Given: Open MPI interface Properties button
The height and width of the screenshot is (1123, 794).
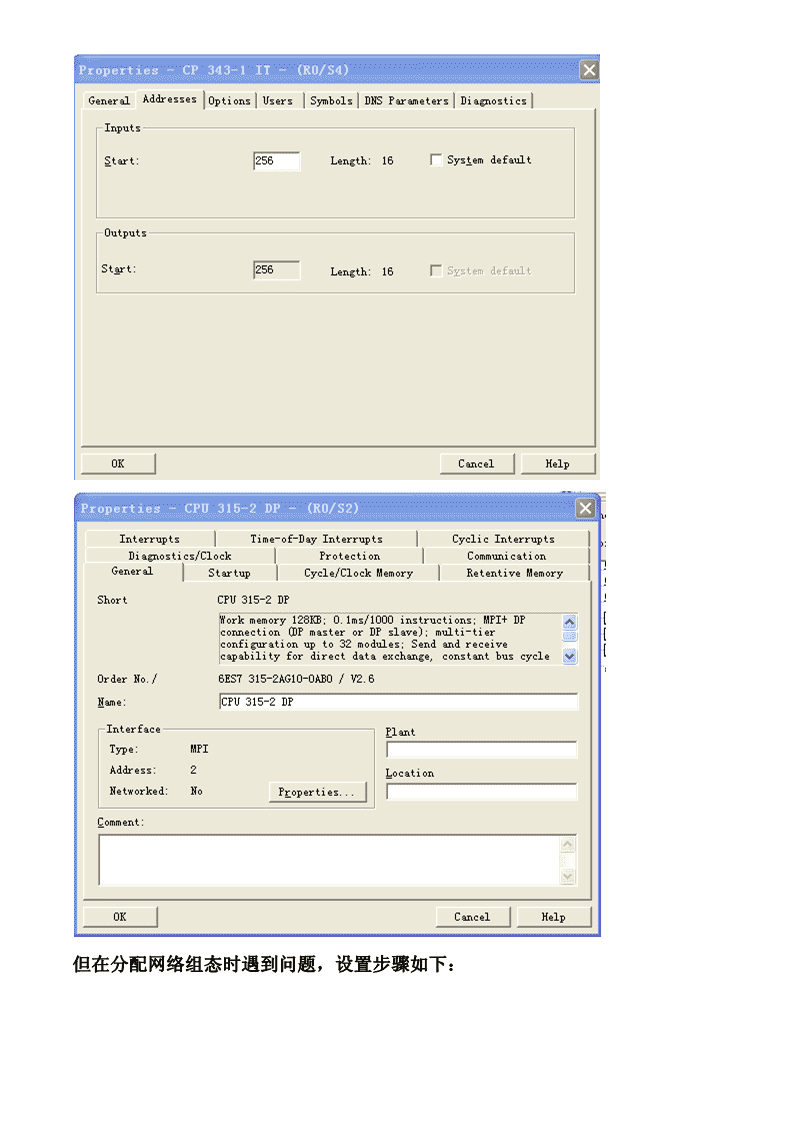Looking at the screenshot, I should click(x=317, y=792).
